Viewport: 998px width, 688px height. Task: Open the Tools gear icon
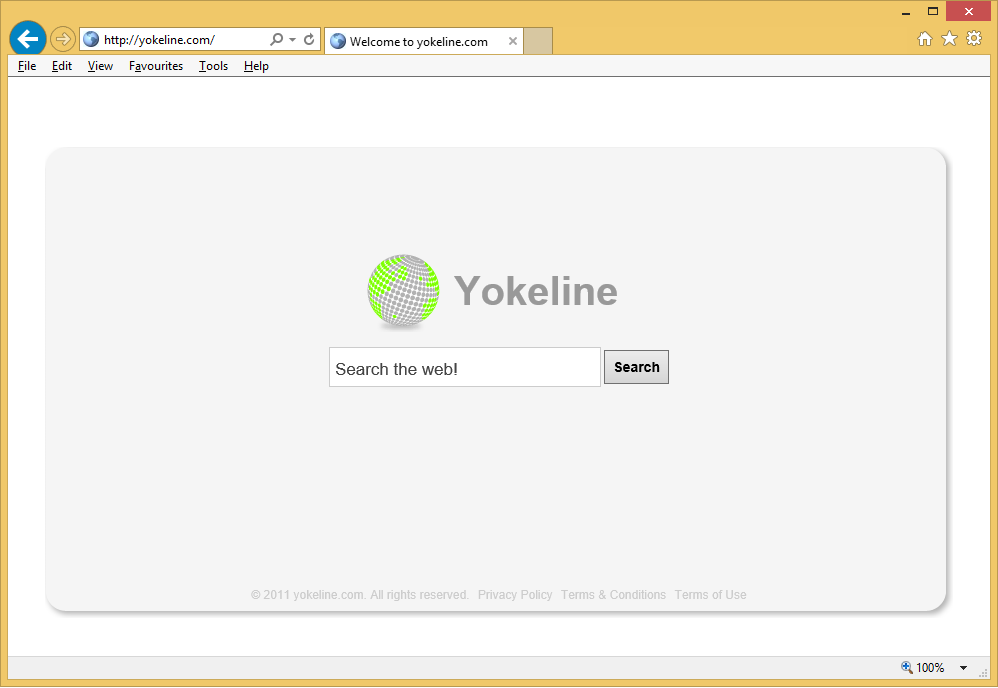point(973,39)
